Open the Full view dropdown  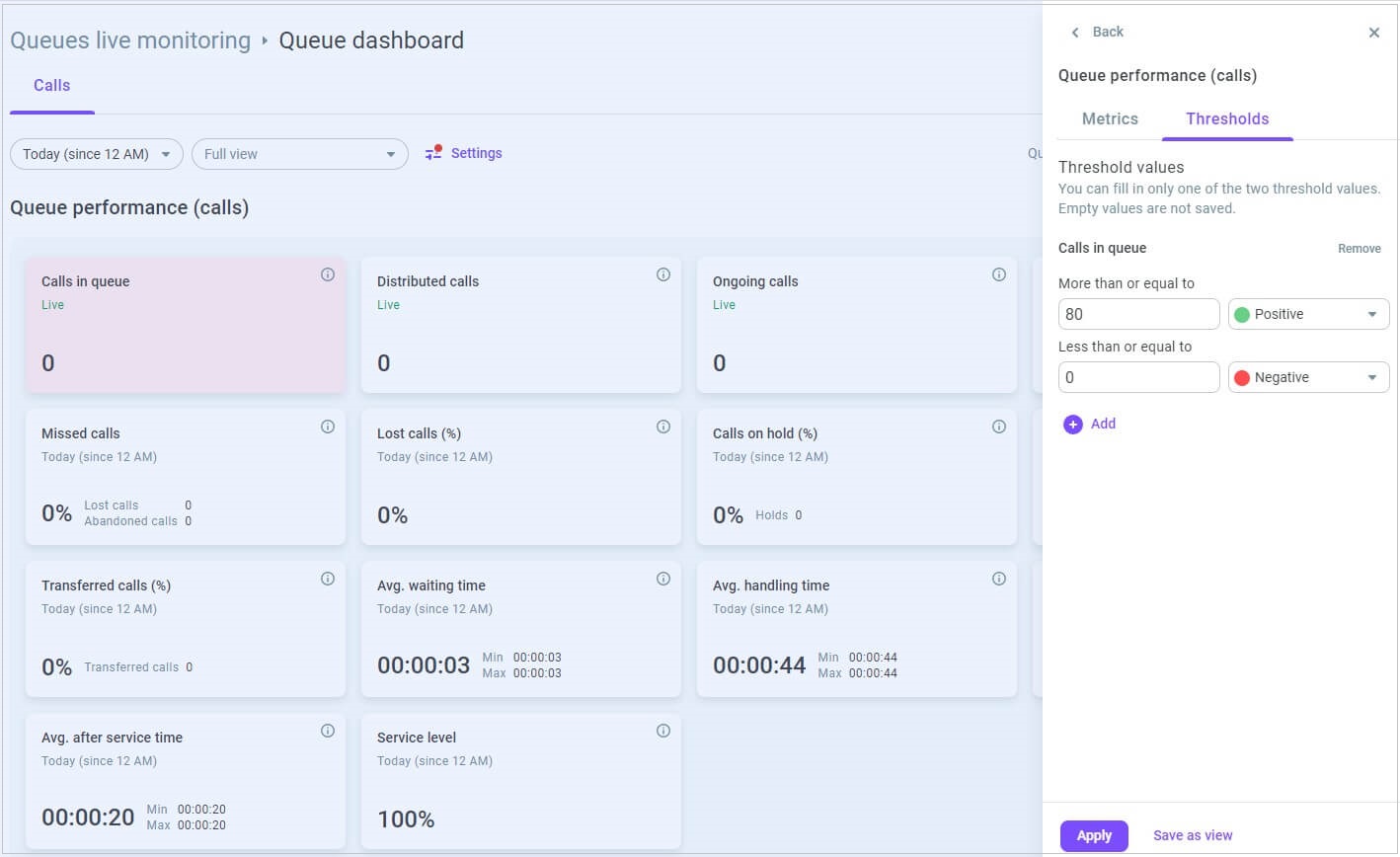pyautogui.click(x=300, y=154)
